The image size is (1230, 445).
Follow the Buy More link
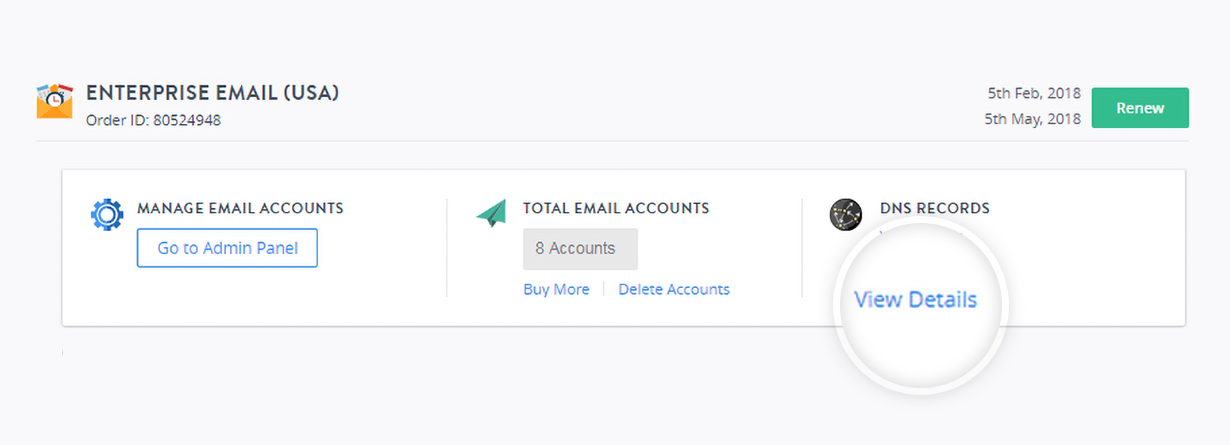pos(556,289)
